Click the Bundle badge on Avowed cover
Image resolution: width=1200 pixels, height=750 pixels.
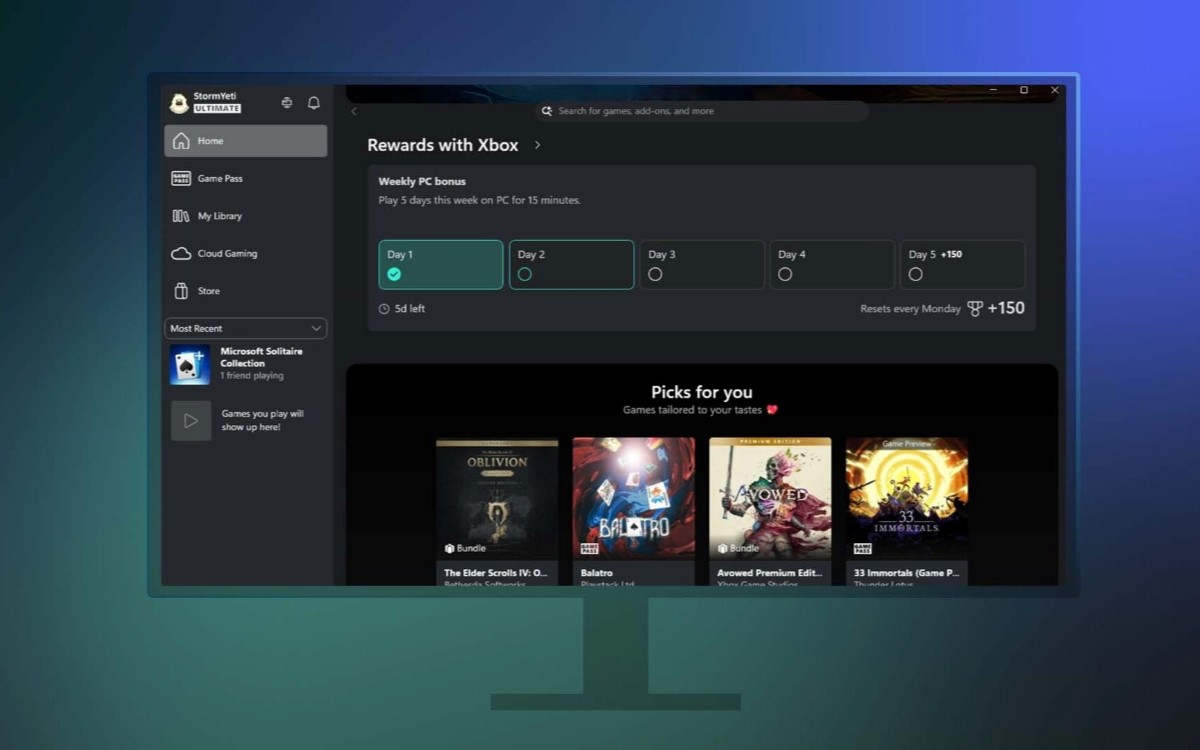pyautogui.click(x=738, y=548)
